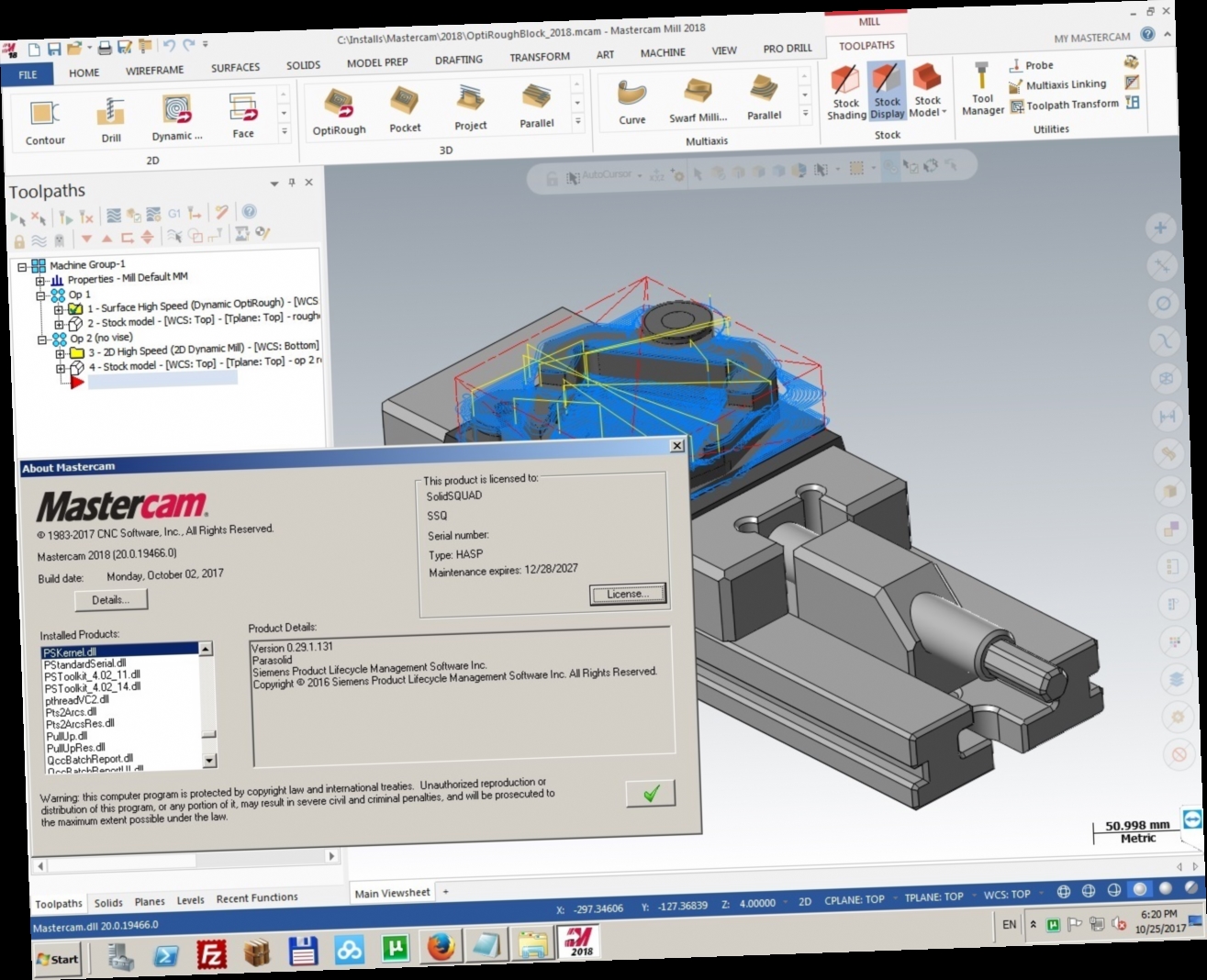Viewport: 1207px width, 980px height.
Task: Open Firefox from the Windows taskbar
Action: pyautogui.click(x=441, y=947)
